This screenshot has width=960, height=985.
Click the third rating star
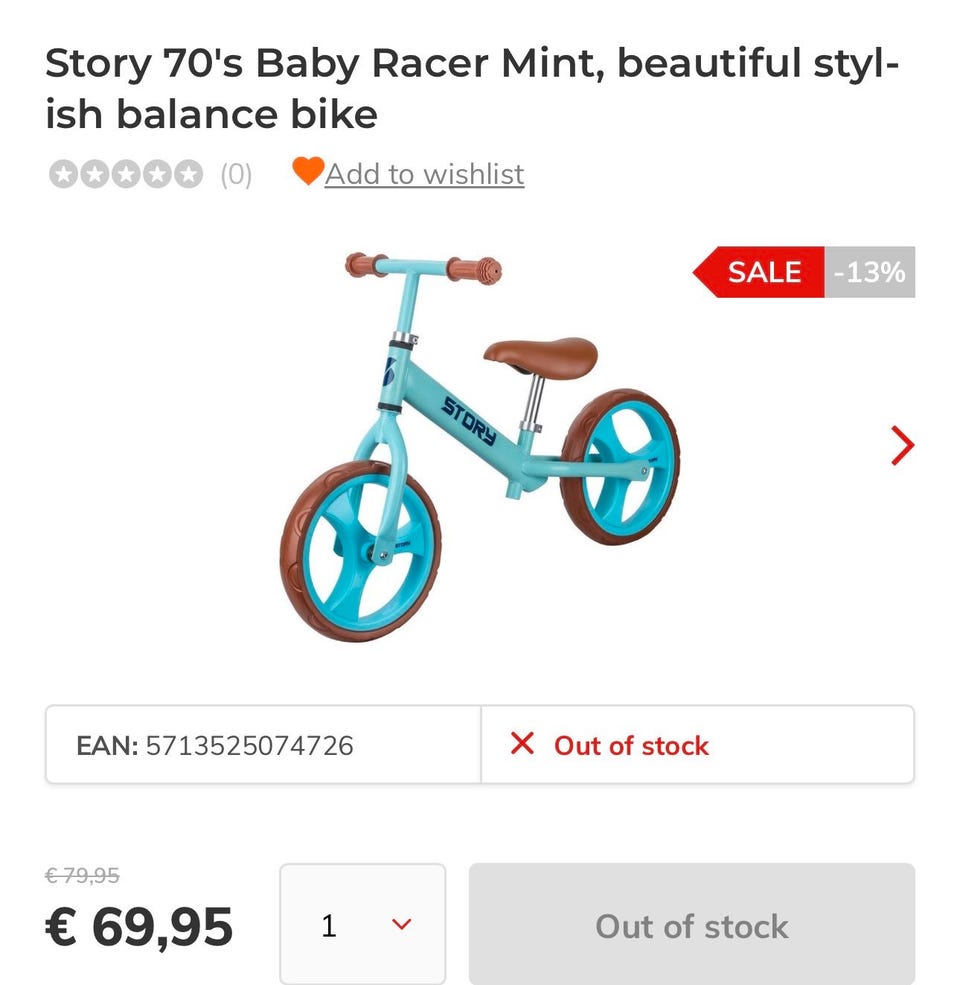pos(125,174)
